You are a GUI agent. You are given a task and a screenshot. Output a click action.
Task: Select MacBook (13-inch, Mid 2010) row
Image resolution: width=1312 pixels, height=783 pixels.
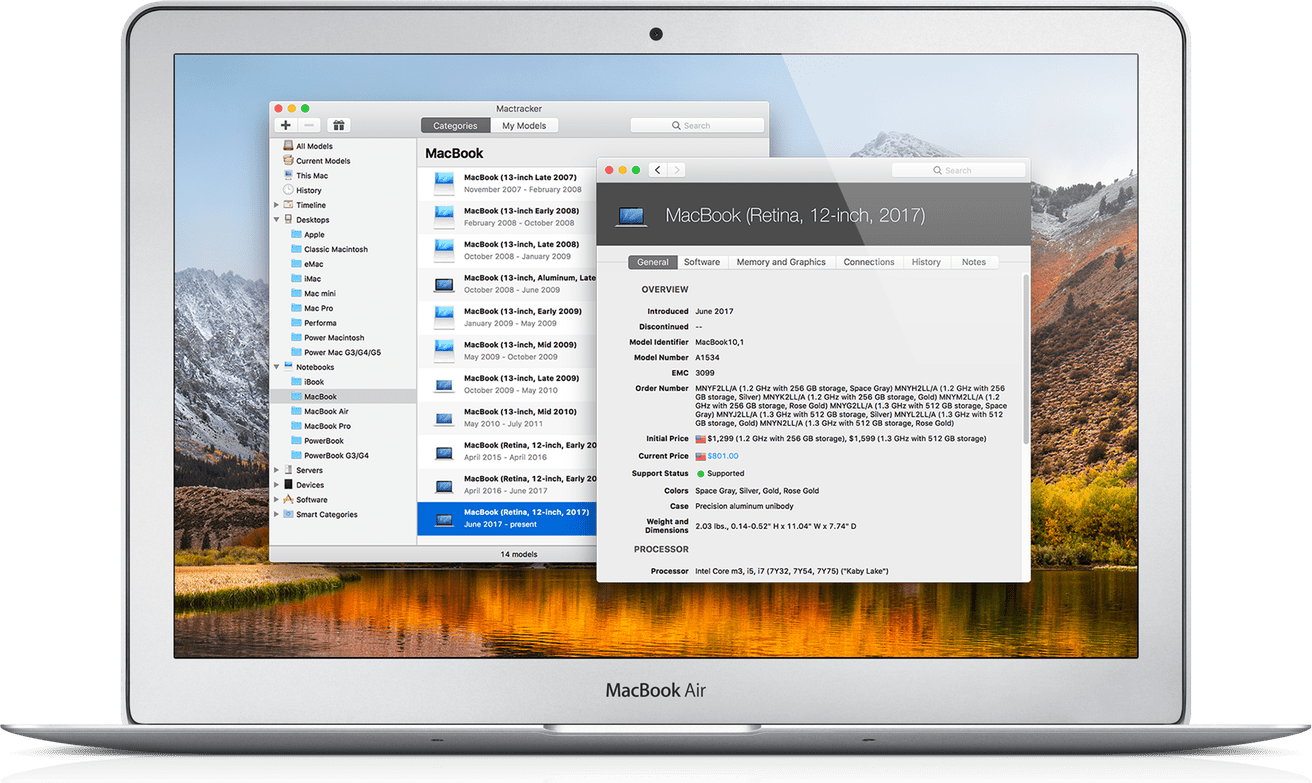click(506, 417)
